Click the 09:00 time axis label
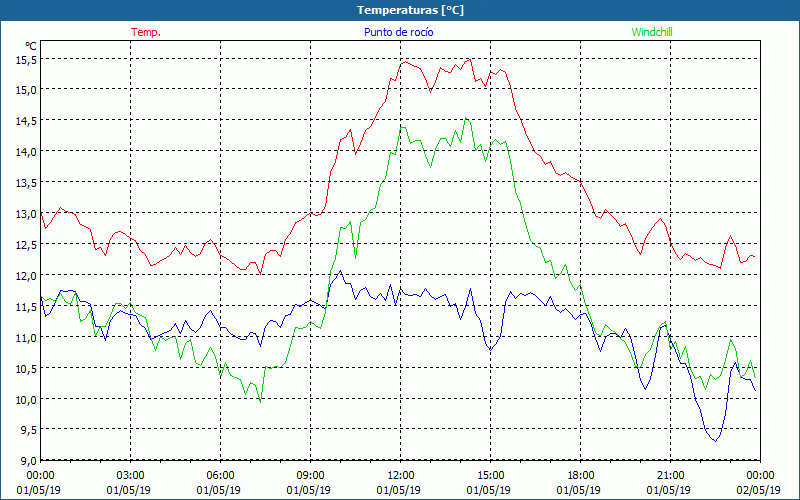This screenshot has height=500, width=800. (310, 476)
